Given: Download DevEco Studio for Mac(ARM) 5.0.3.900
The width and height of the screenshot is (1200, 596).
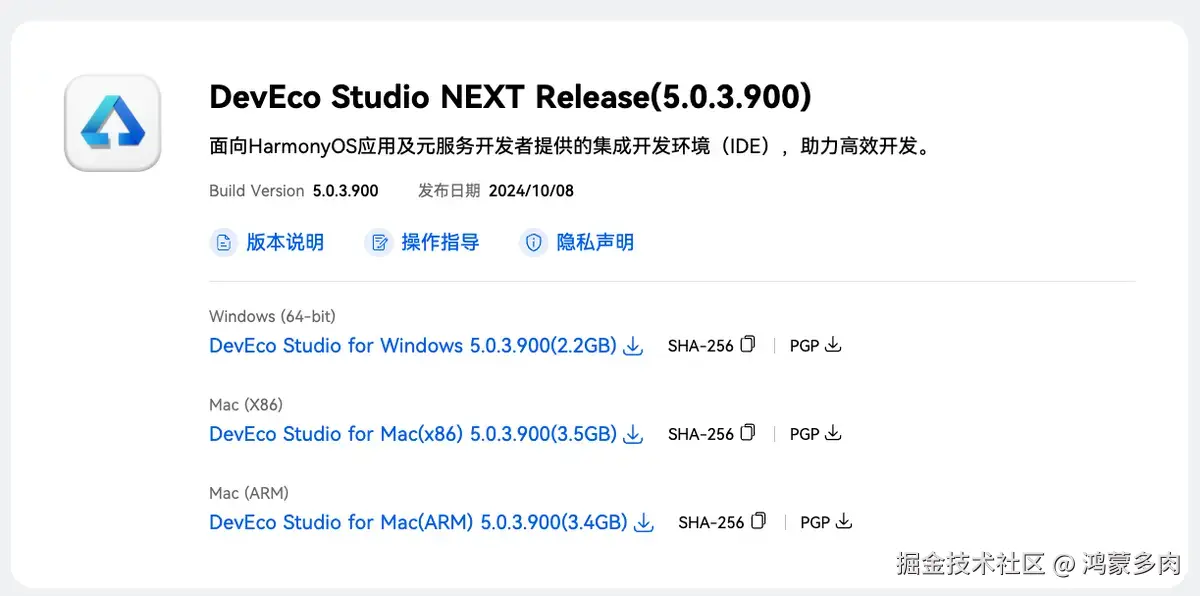Looking at the screenshot, I should pyautogui.click(x=418, y=522).
